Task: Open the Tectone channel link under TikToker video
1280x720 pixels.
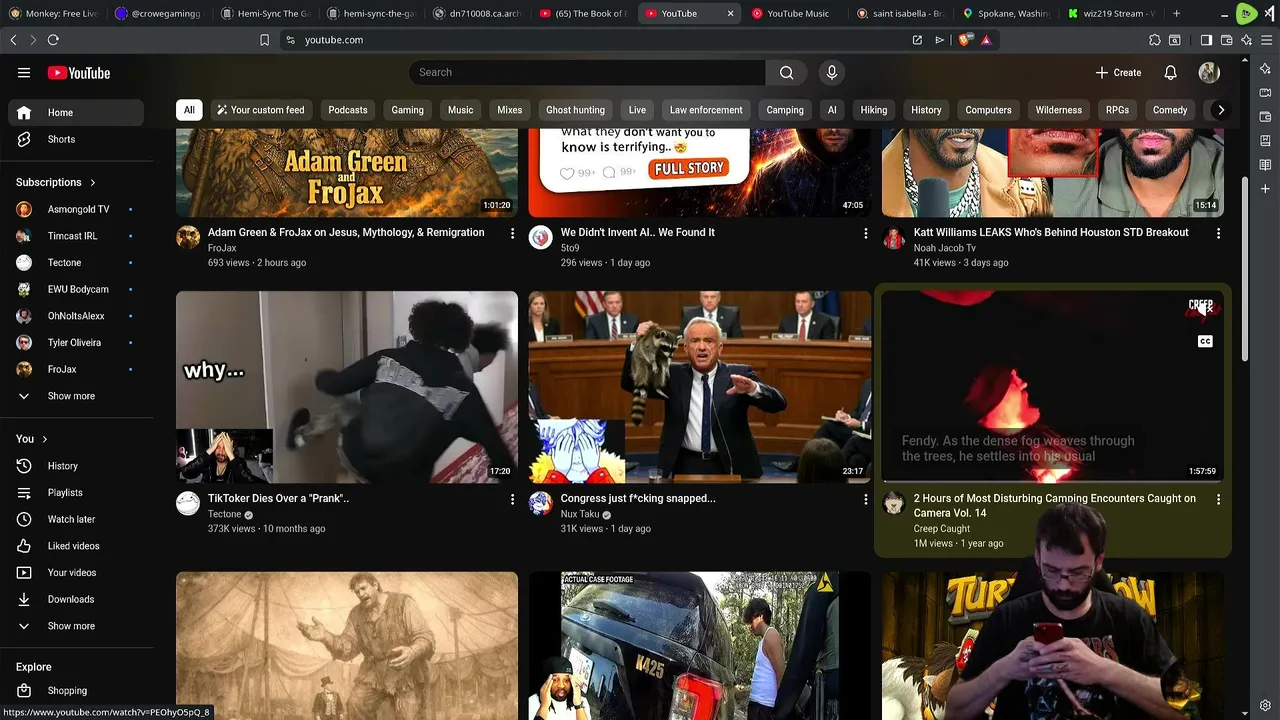Action: [x=224, y=515]
